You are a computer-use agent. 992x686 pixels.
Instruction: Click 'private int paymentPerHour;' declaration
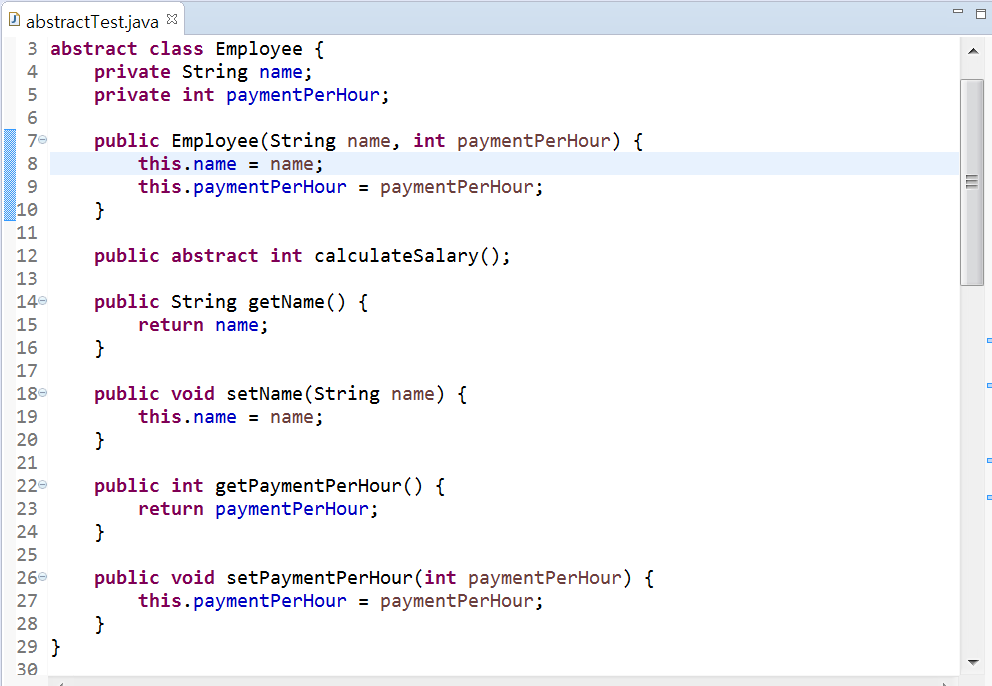242,95
